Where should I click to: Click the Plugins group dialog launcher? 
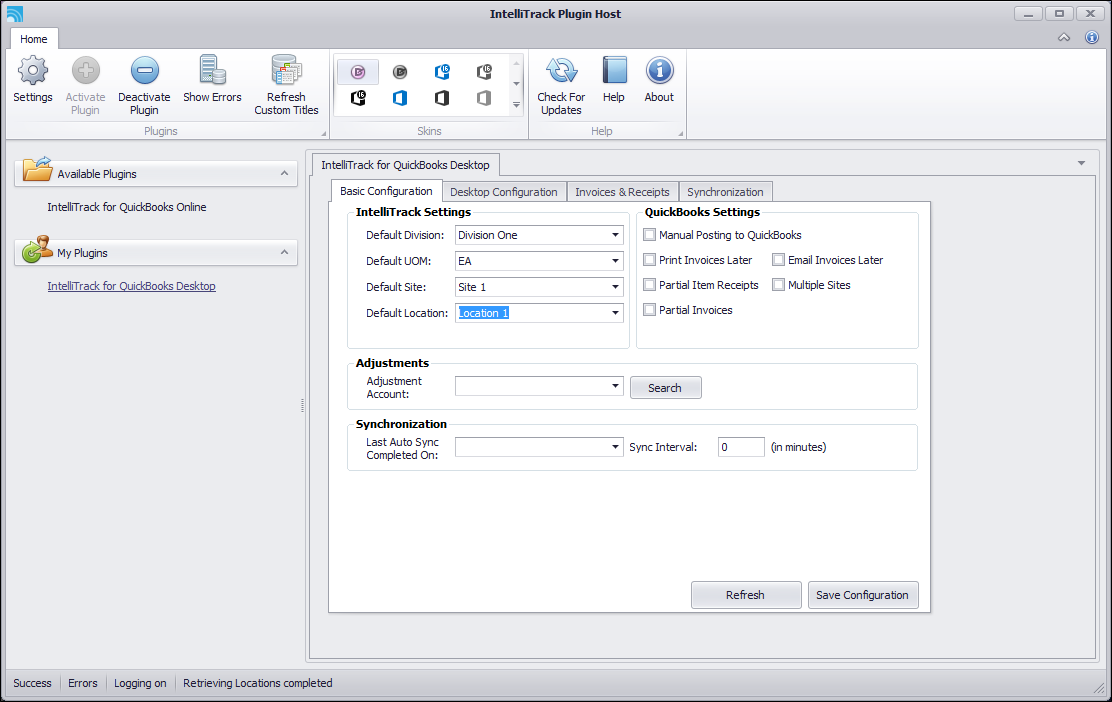pos(323,133)
